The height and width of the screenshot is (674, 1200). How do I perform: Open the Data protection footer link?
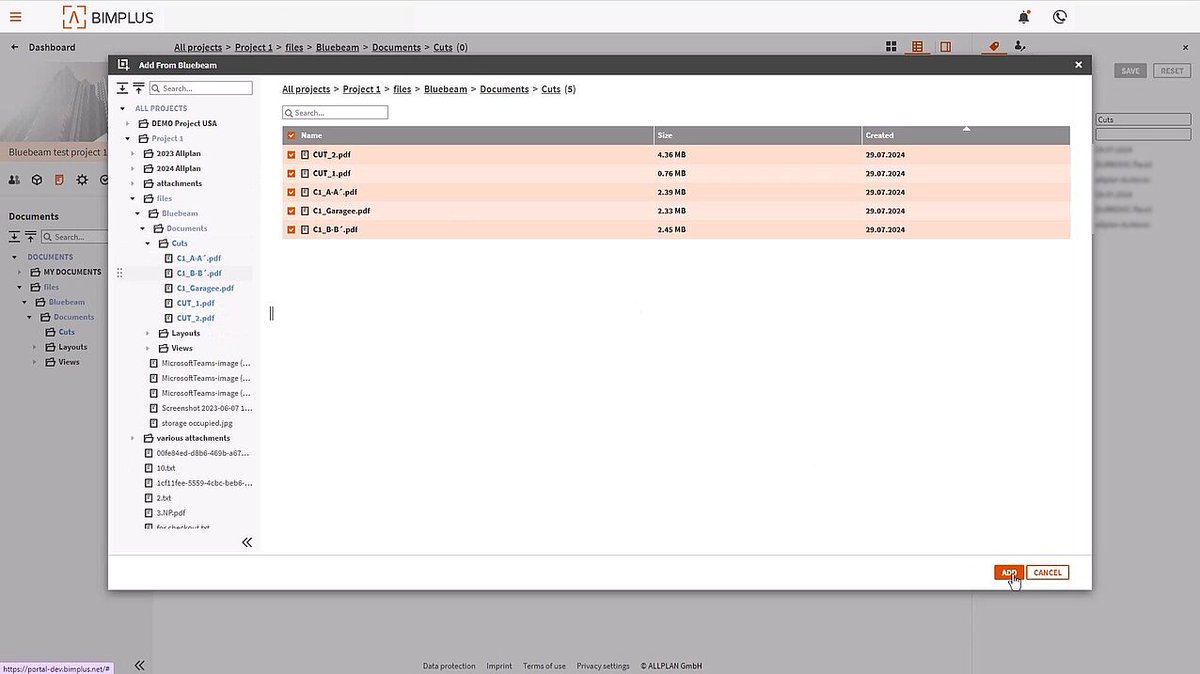click(450, 666)
